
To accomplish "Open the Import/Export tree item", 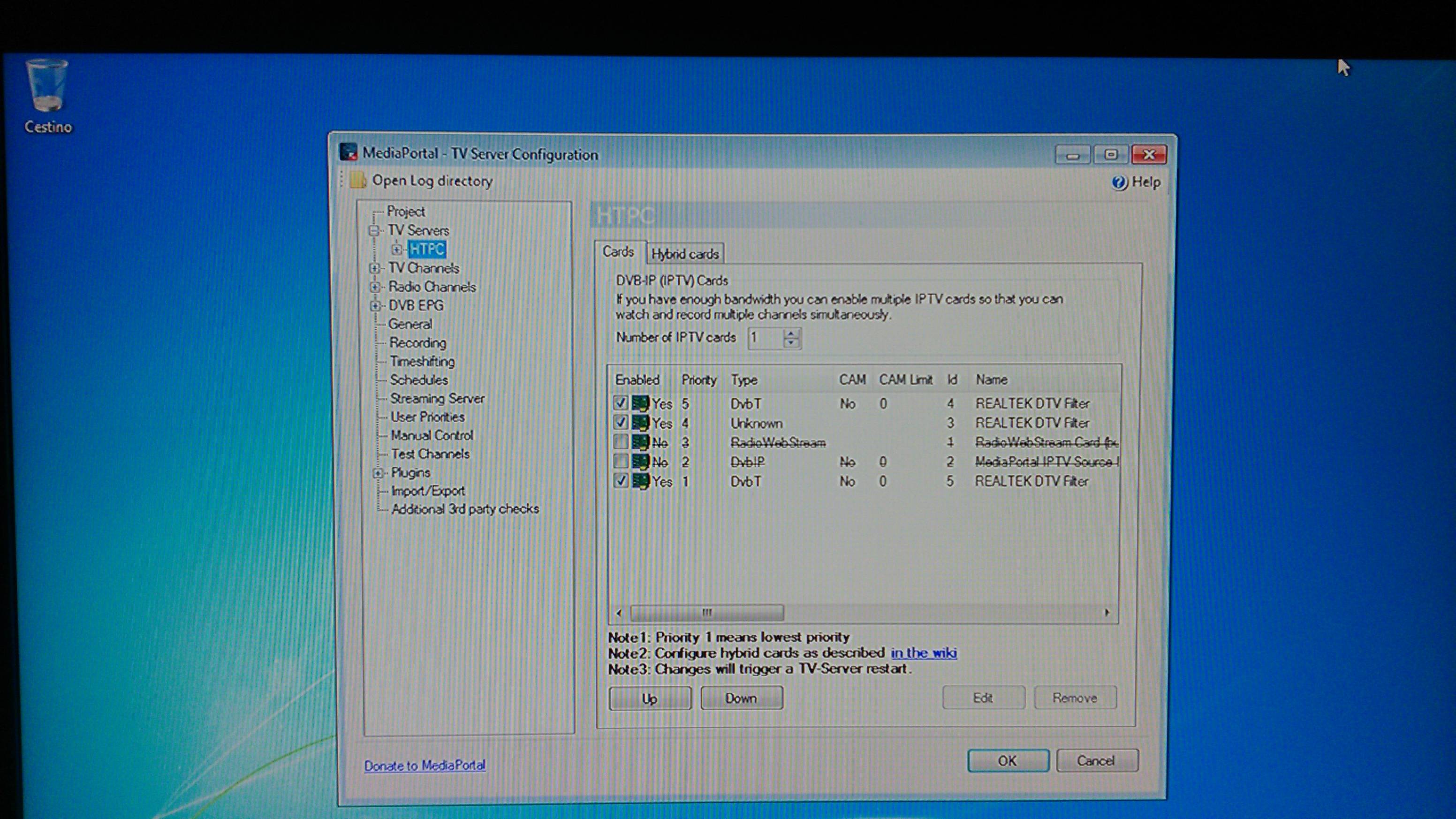I will point(428,491).
